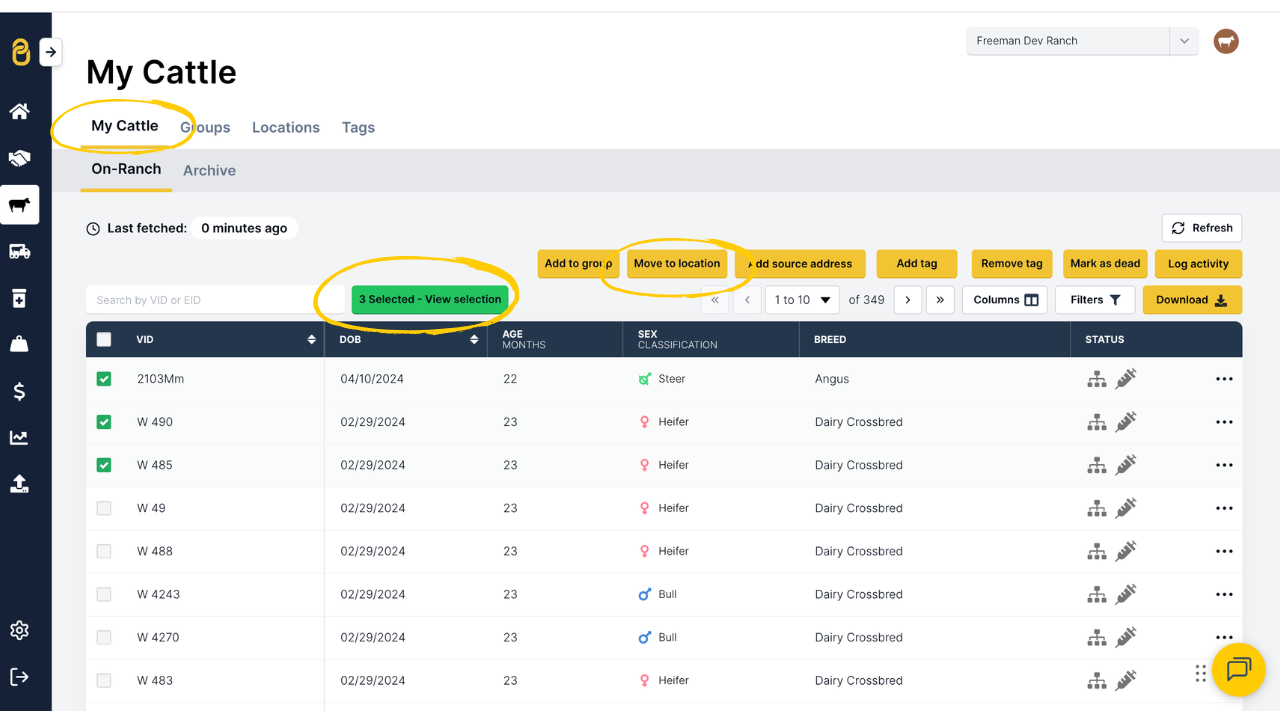
Task: Open the truck transport sidebar icon
Action: pos(20,252)
